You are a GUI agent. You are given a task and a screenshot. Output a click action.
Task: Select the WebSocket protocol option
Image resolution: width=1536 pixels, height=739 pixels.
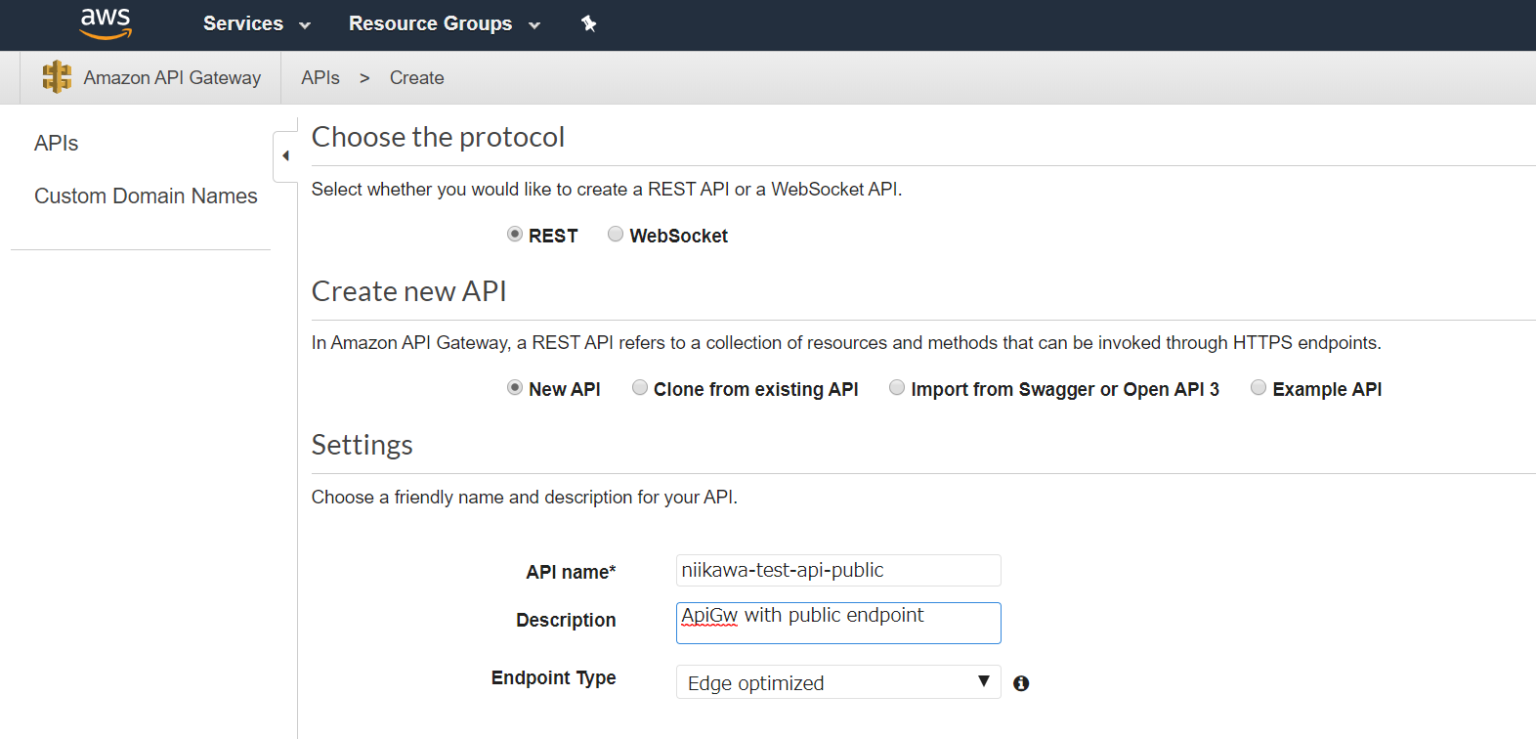(615, 234)
